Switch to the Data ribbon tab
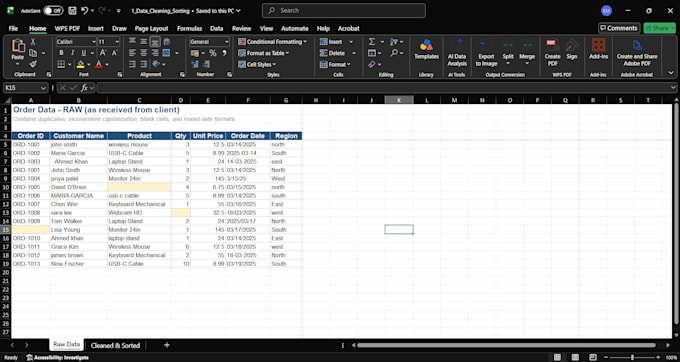 pos(216,28)
